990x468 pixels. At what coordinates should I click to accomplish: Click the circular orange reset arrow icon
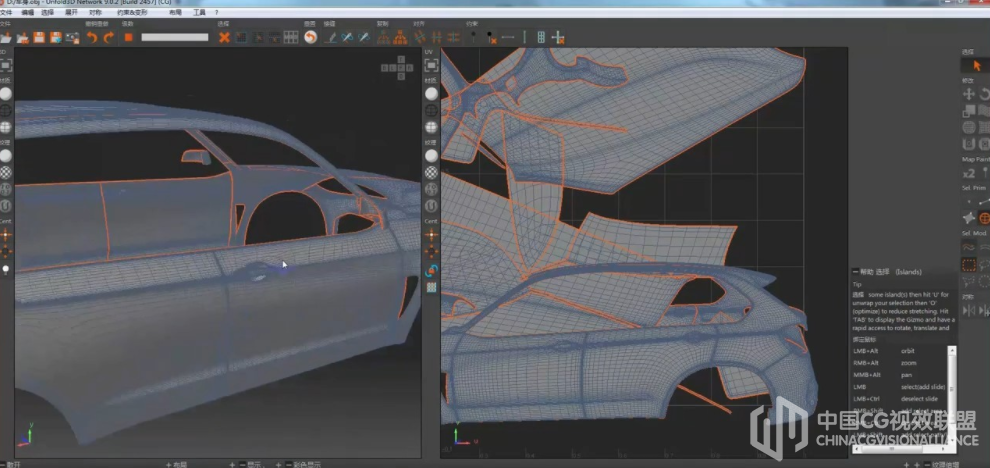click(x=310, y=38)
